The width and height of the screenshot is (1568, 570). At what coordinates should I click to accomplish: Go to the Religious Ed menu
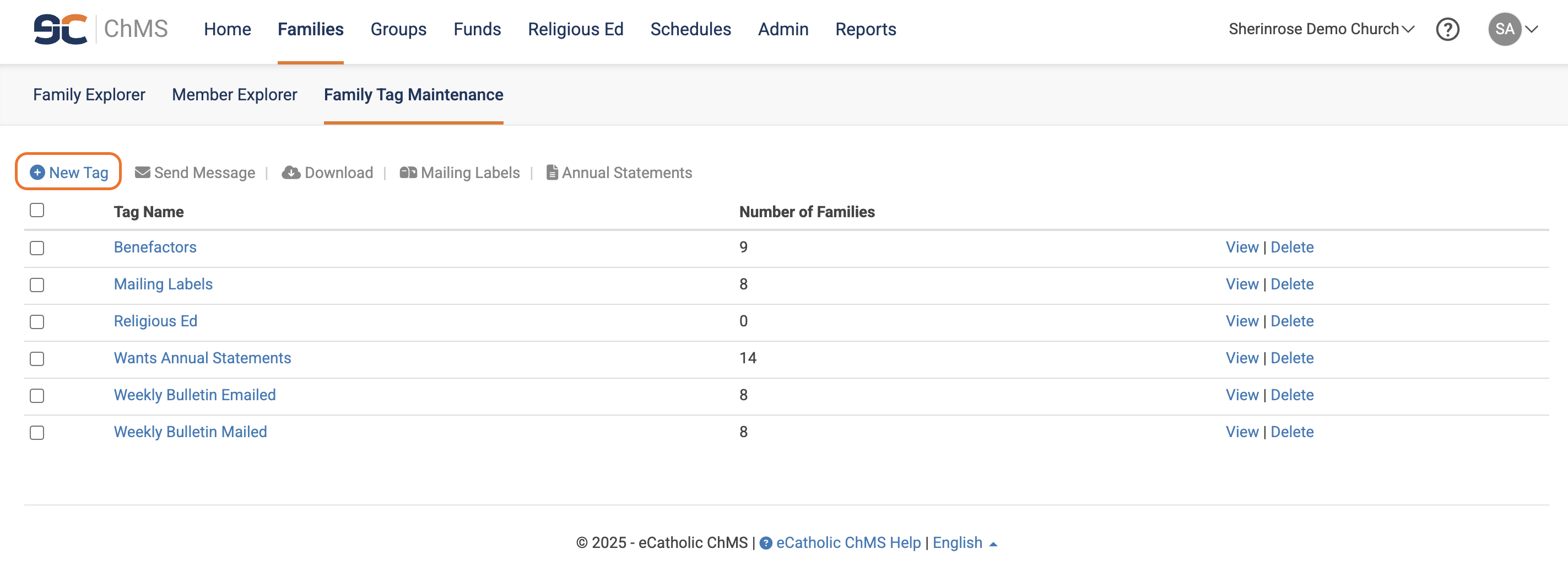(x=575, y=29)
